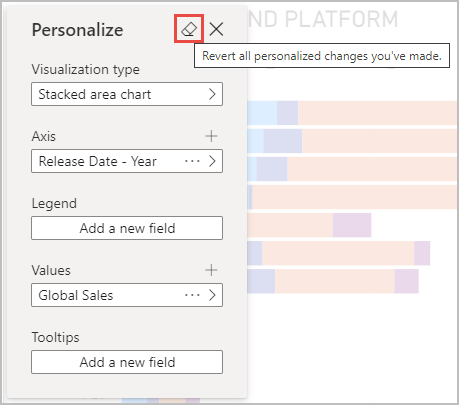Click the lavender segment of the second bar
This screenshot has height=405, width=459.
click(x=283, y=141)
